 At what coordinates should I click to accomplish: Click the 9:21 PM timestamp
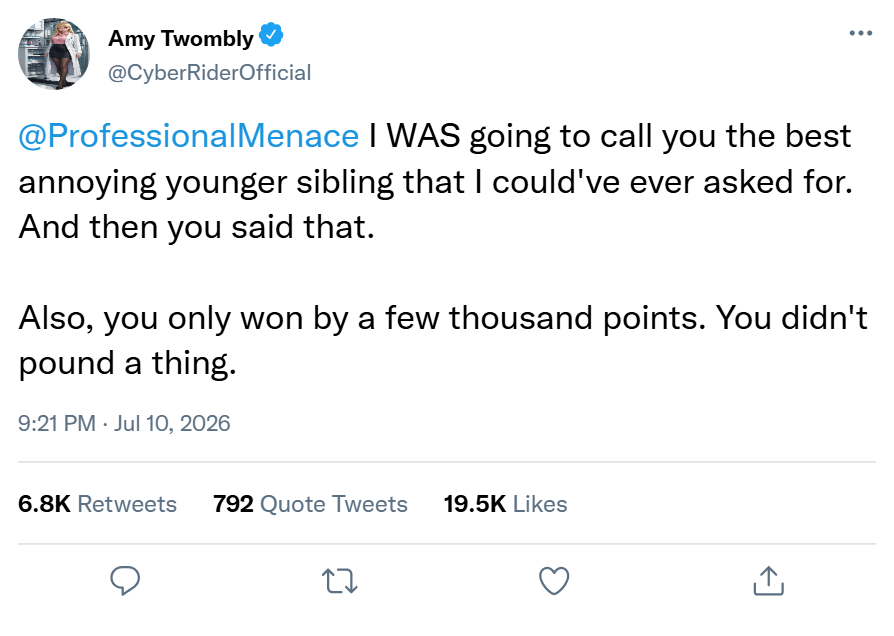[56, 423]
